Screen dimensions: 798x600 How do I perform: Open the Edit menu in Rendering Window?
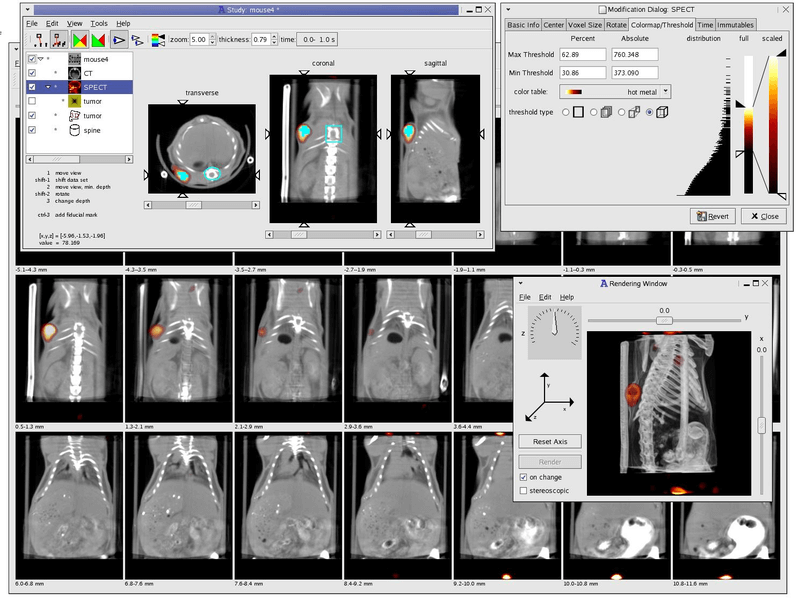[x=545, y=297]
